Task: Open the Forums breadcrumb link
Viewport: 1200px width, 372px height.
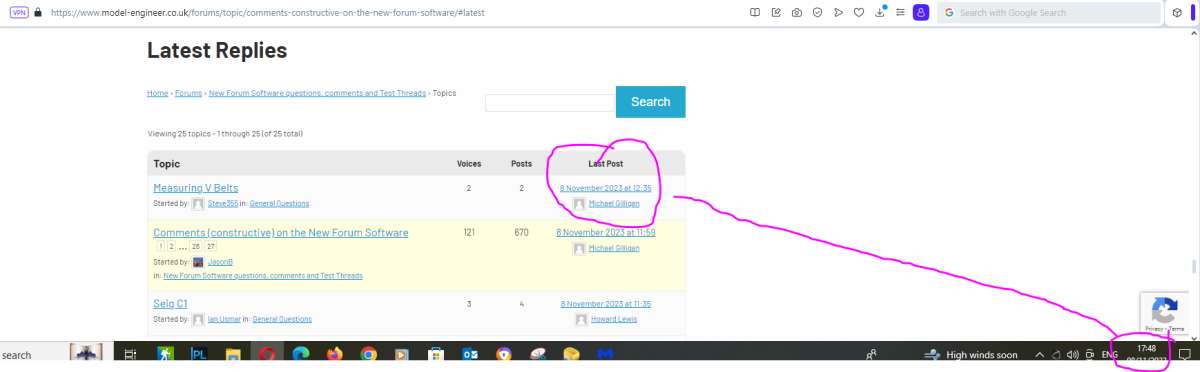Action: [188, 93]
